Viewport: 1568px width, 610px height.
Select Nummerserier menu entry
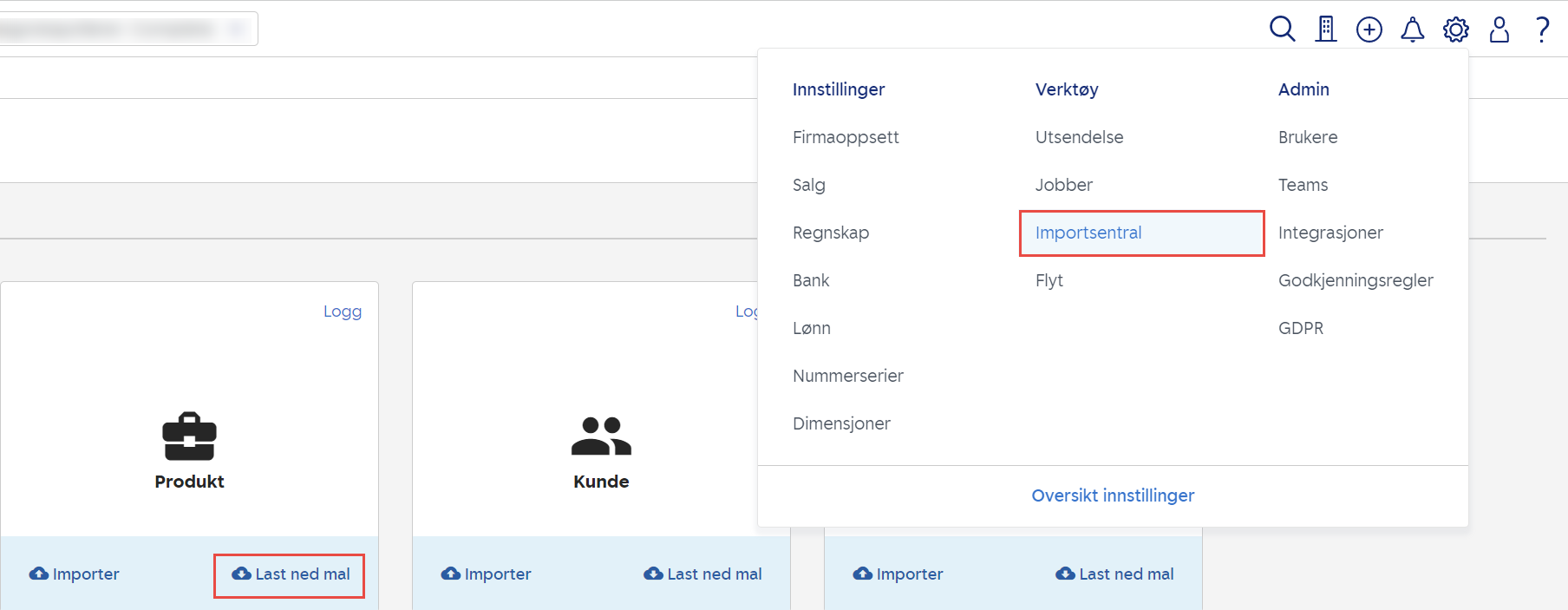pos(847,376)
